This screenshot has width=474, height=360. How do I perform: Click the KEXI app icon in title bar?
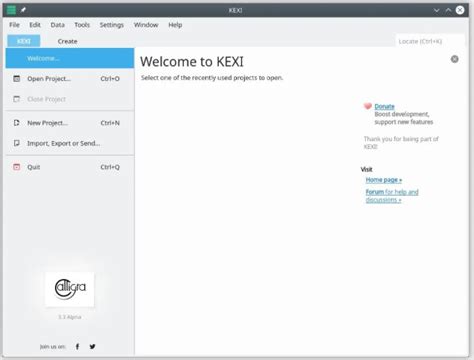point(11,10)
